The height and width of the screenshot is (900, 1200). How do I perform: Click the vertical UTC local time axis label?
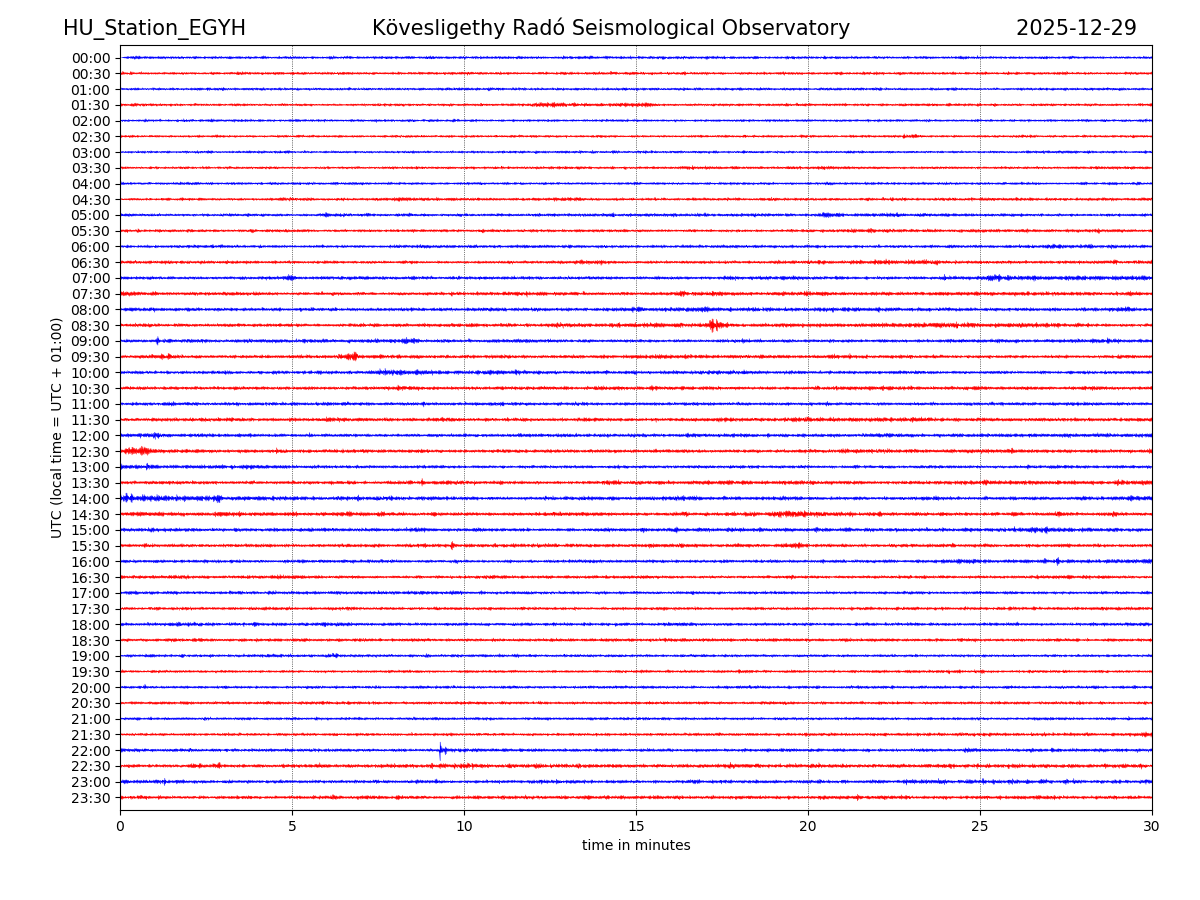coord(57,427)
